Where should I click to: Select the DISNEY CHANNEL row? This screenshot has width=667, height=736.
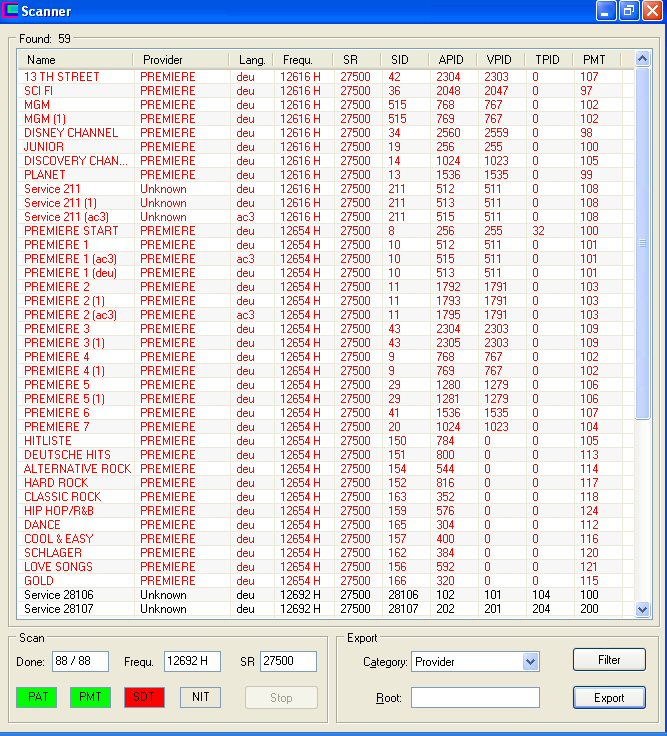(326, 133)
